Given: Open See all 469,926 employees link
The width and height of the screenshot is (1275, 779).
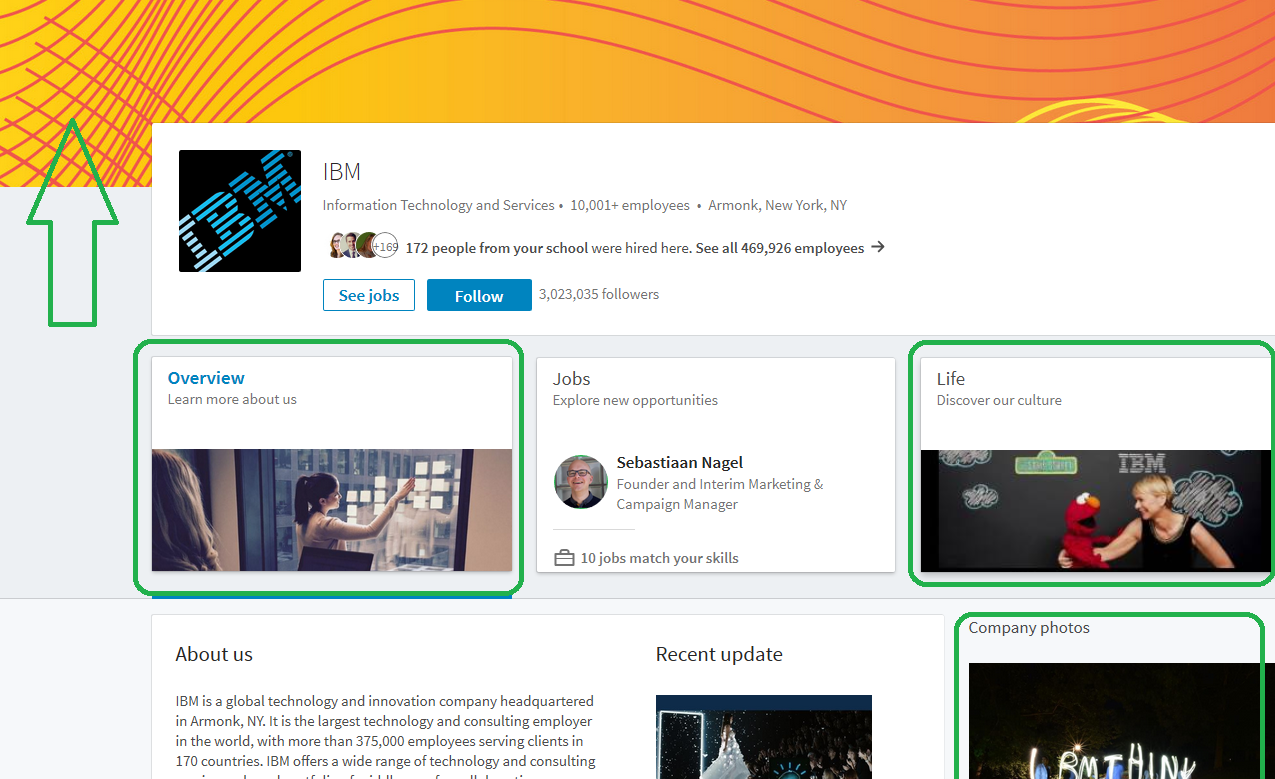Looking at the screenshot, I should (x=780, y=248).
